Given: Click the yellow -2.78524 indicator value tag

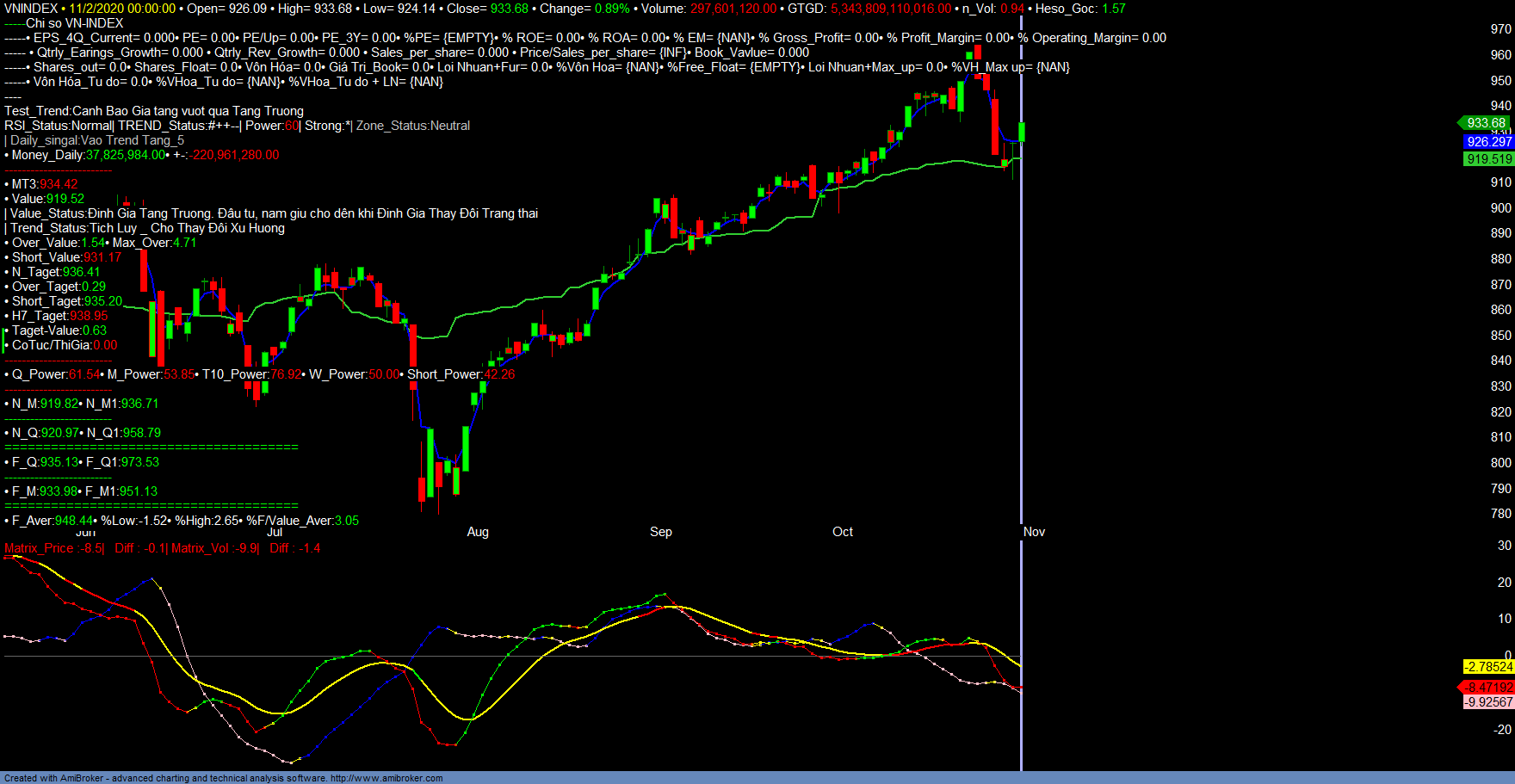Looking at the screenshot, I should click(1488, 667).
